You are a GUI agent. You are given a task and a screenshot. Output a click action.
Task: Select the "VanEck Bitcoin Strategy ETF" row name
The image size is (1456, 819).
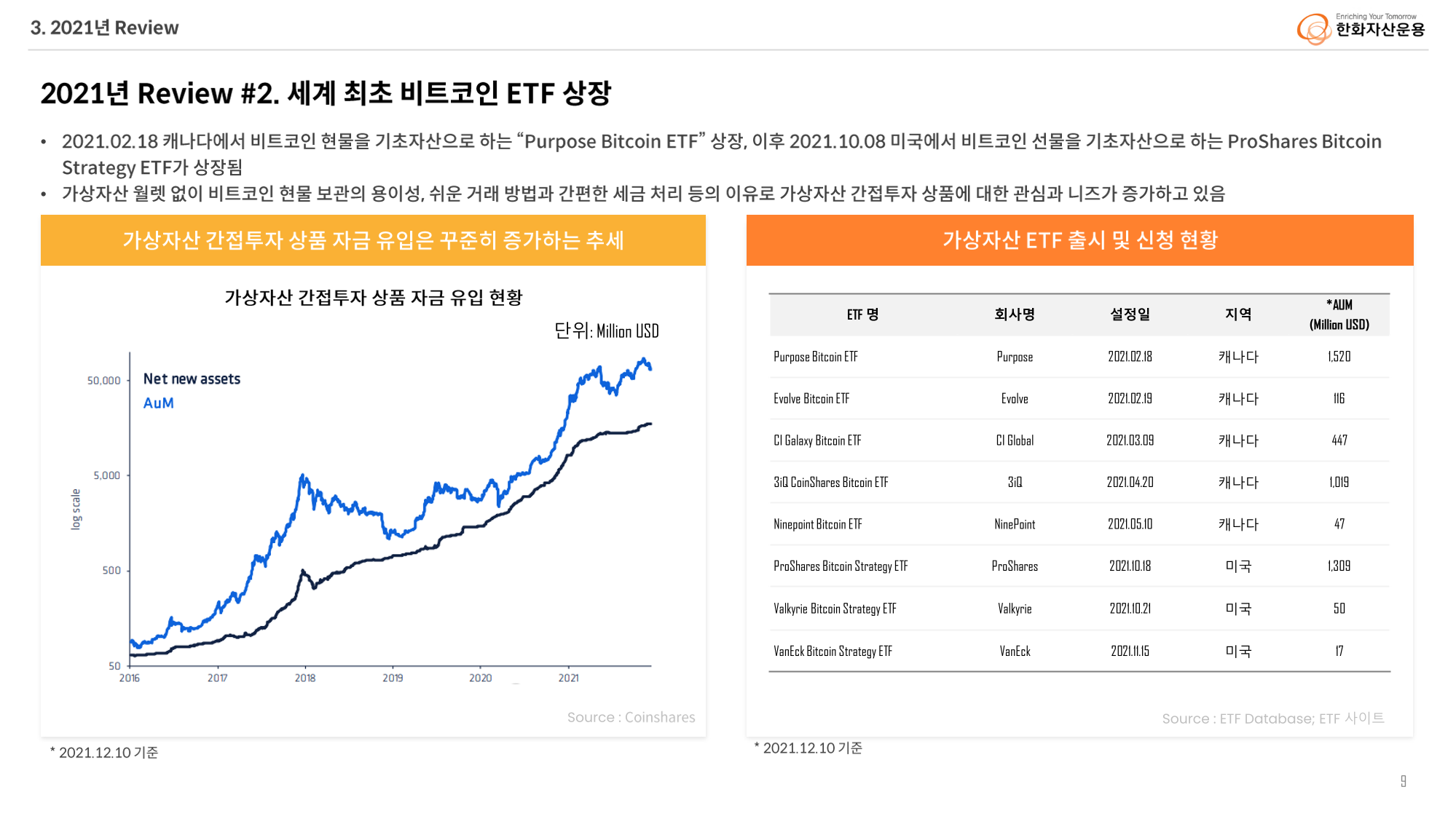coord(833,652)
